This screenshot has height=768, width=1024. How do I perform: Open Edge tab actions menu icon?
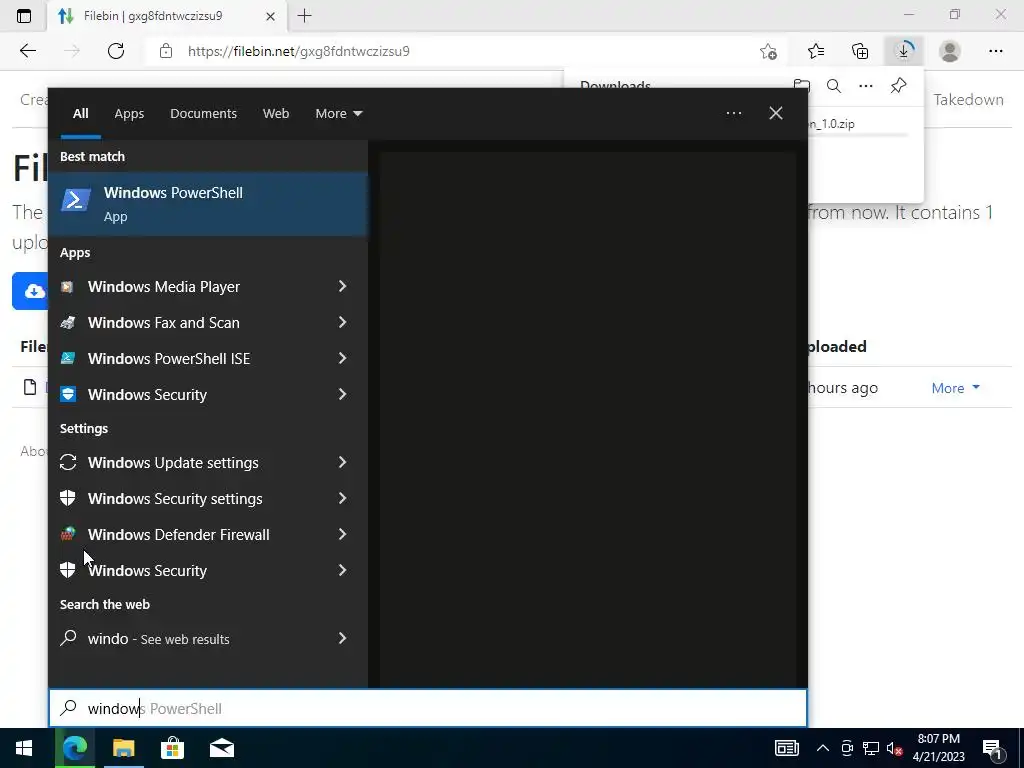pyautogui.click(x=24, y=16)
